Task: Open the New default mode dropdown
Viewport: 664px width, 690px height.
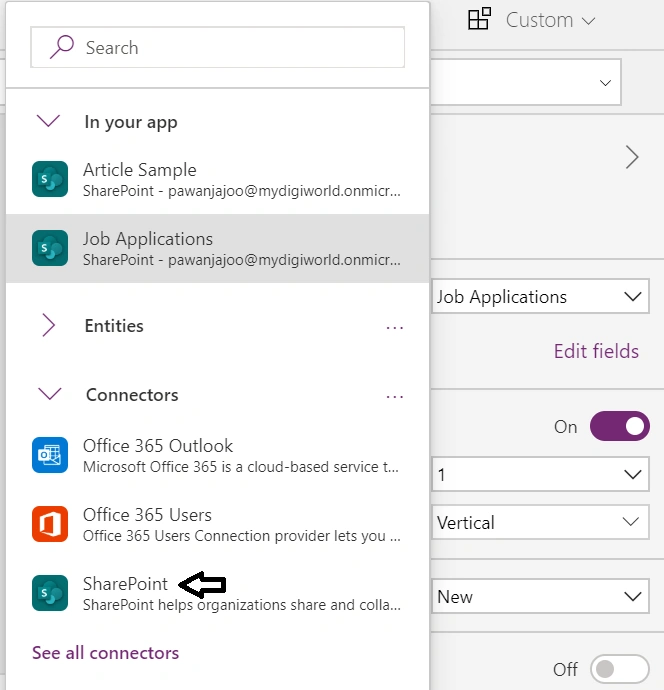Action: pyautogui.click(x=540, y=596)
